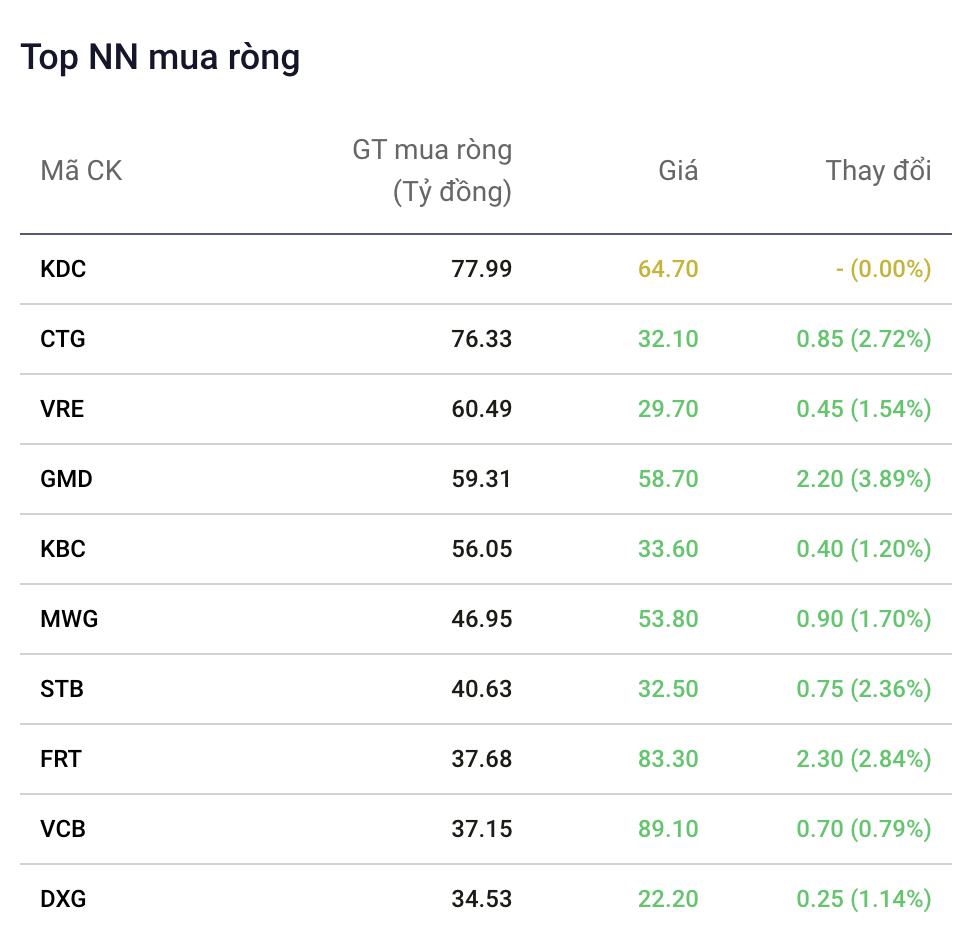Screen dimensions: 962x940
Task: Click the DXG stock symbol
Action: point(63,899)
